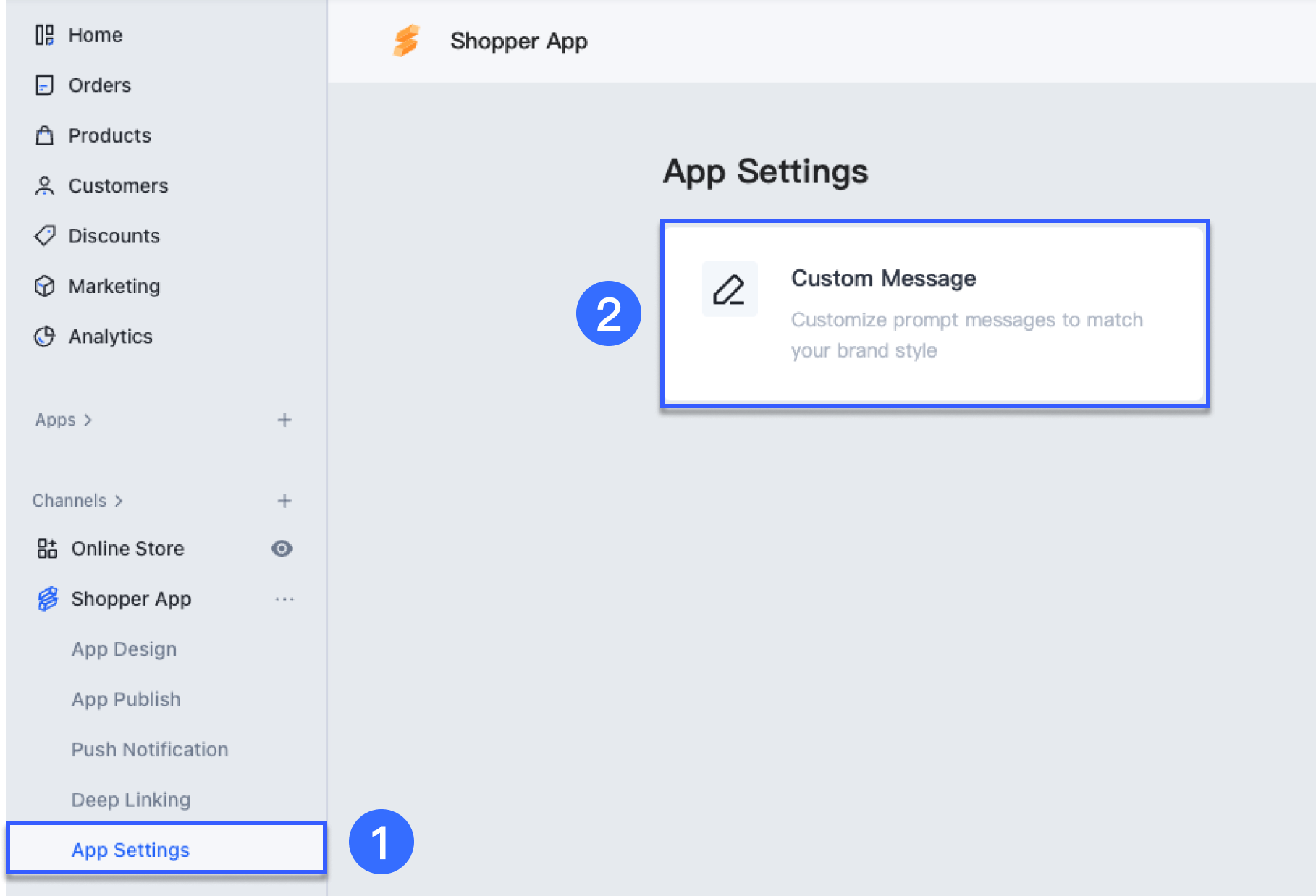Viewport: 1316px width, 896px height.
Task: Click the plus to add a new app
Action: [284, 420]
